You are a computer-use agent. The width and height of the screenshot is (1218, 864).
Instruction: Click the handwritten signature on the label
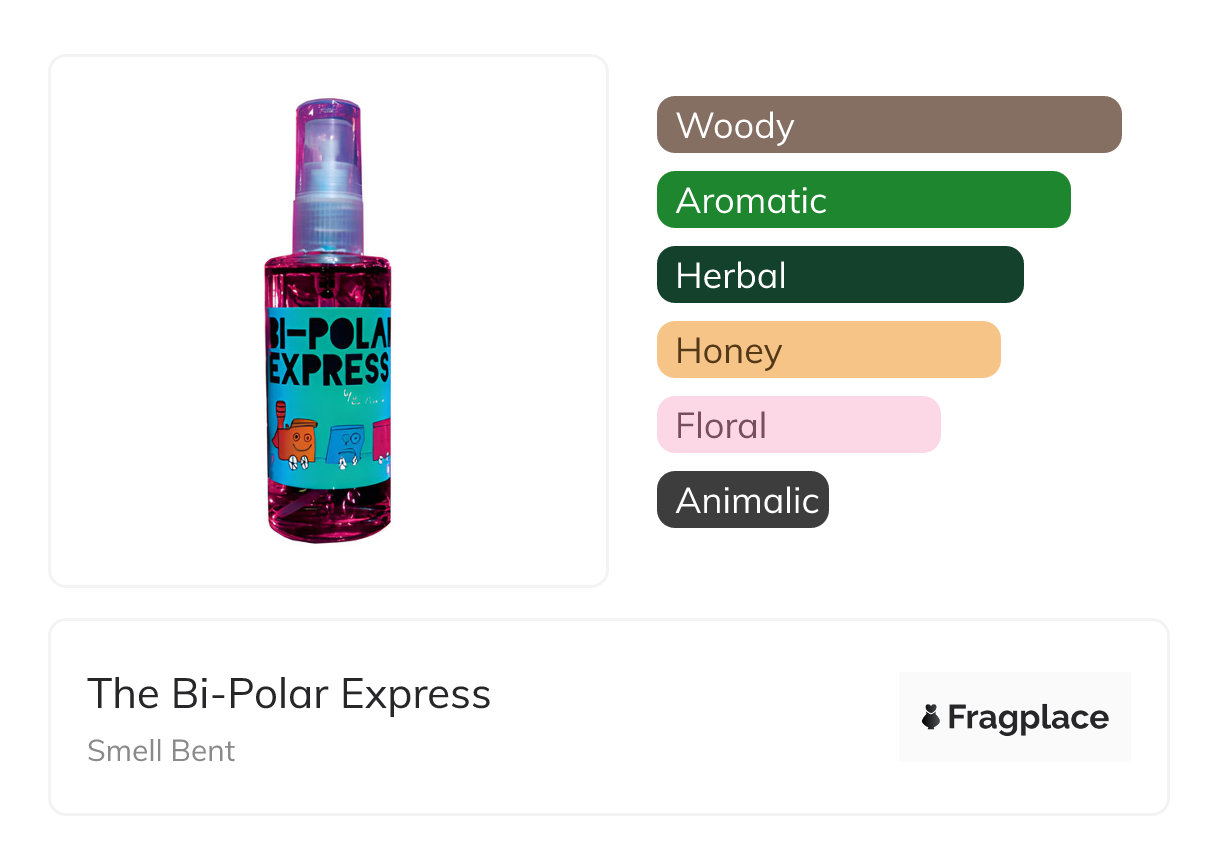[356, 401]
